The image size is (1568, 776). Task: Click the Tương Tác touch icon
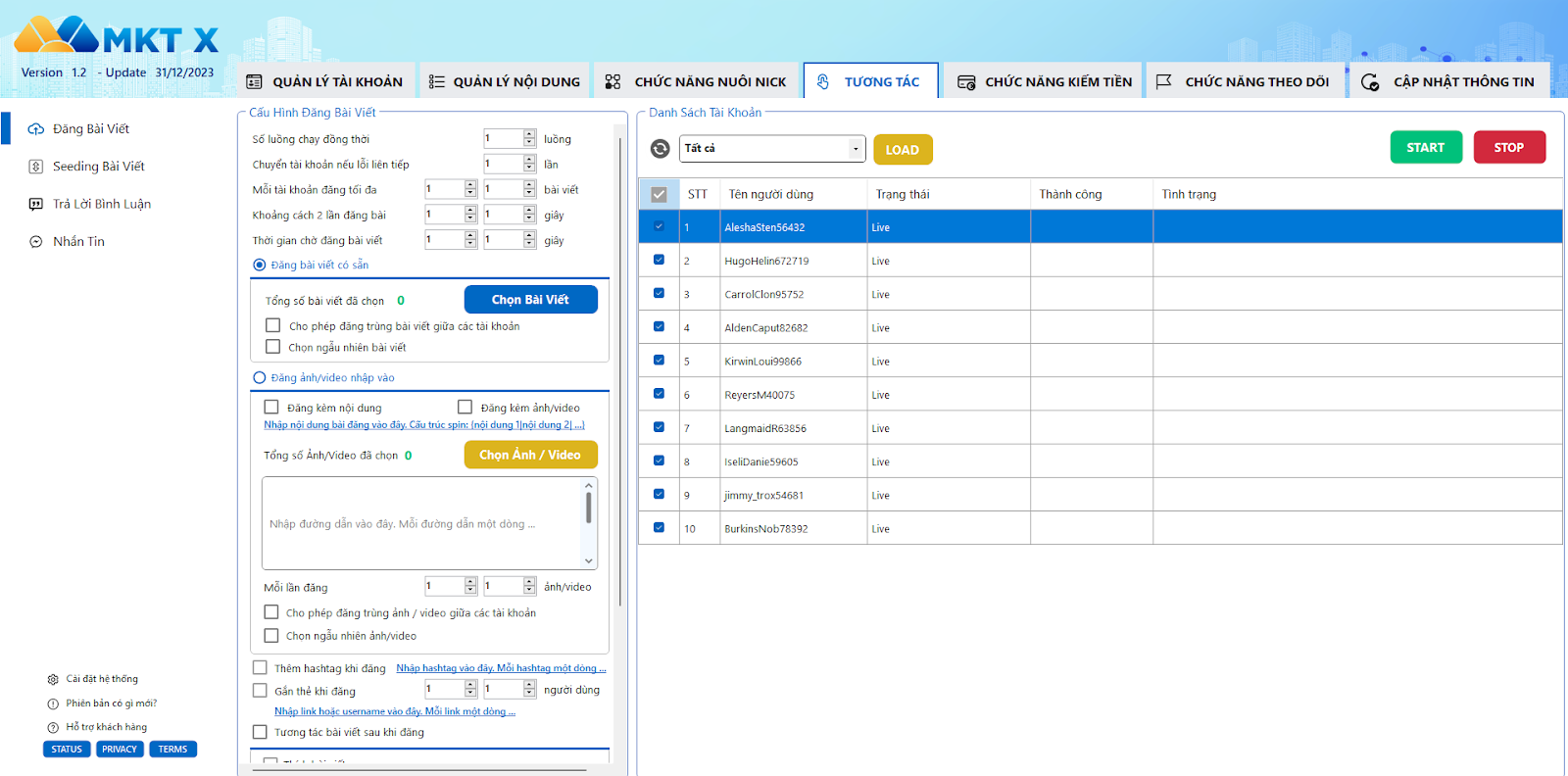823,82
